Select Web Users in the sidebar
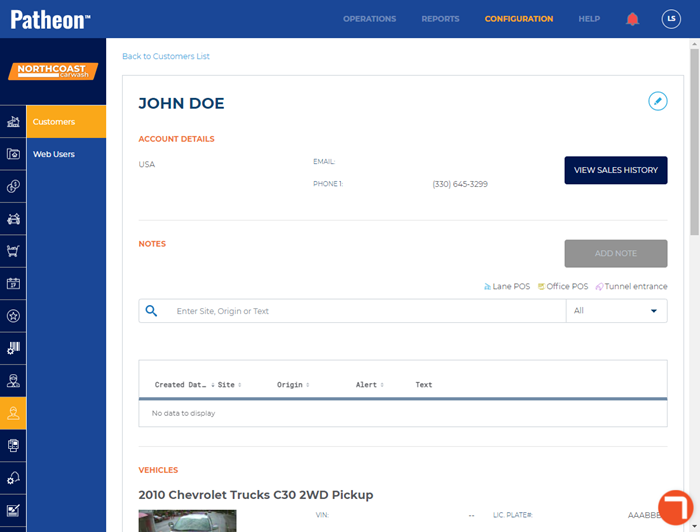This screenshot has height=532, width=700. click(x=54, y=154)
